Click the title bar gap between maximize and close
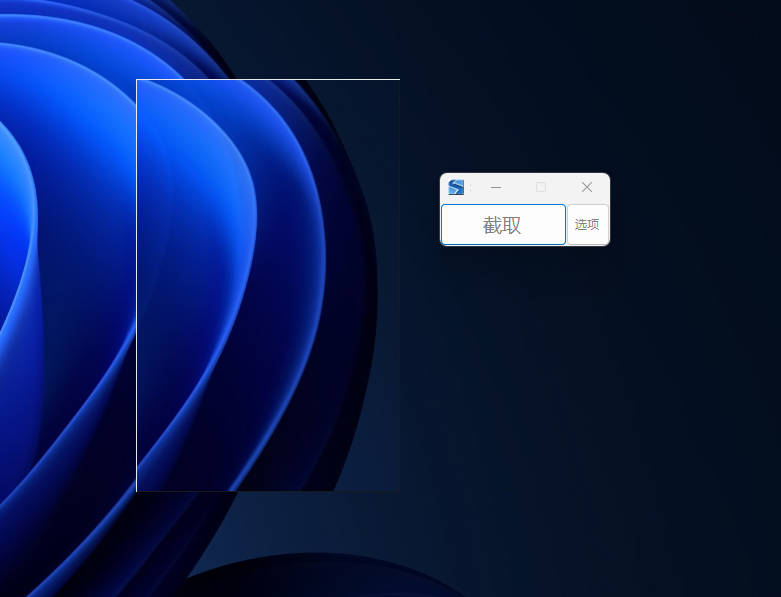 pyautogui.click(x=564, y=187)
